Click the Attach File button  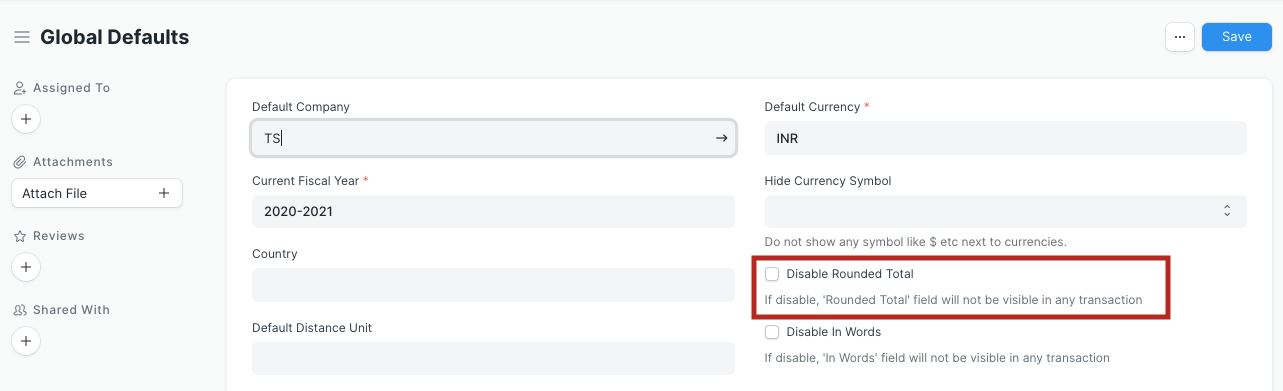97,193
